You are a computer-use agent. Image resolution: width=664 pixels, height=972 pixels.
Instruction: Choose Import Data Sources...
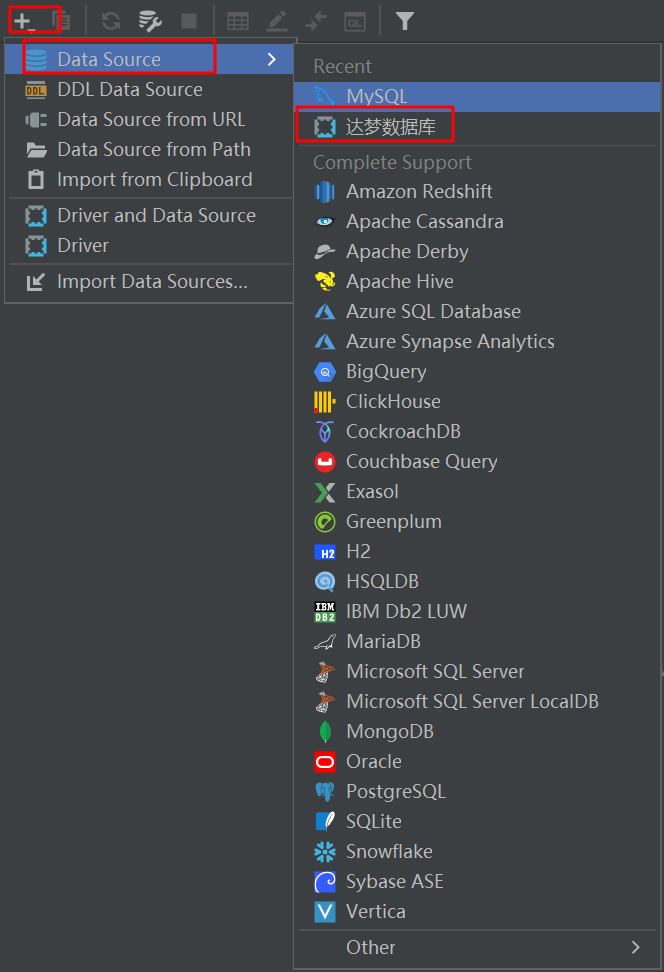click(149, 281)
